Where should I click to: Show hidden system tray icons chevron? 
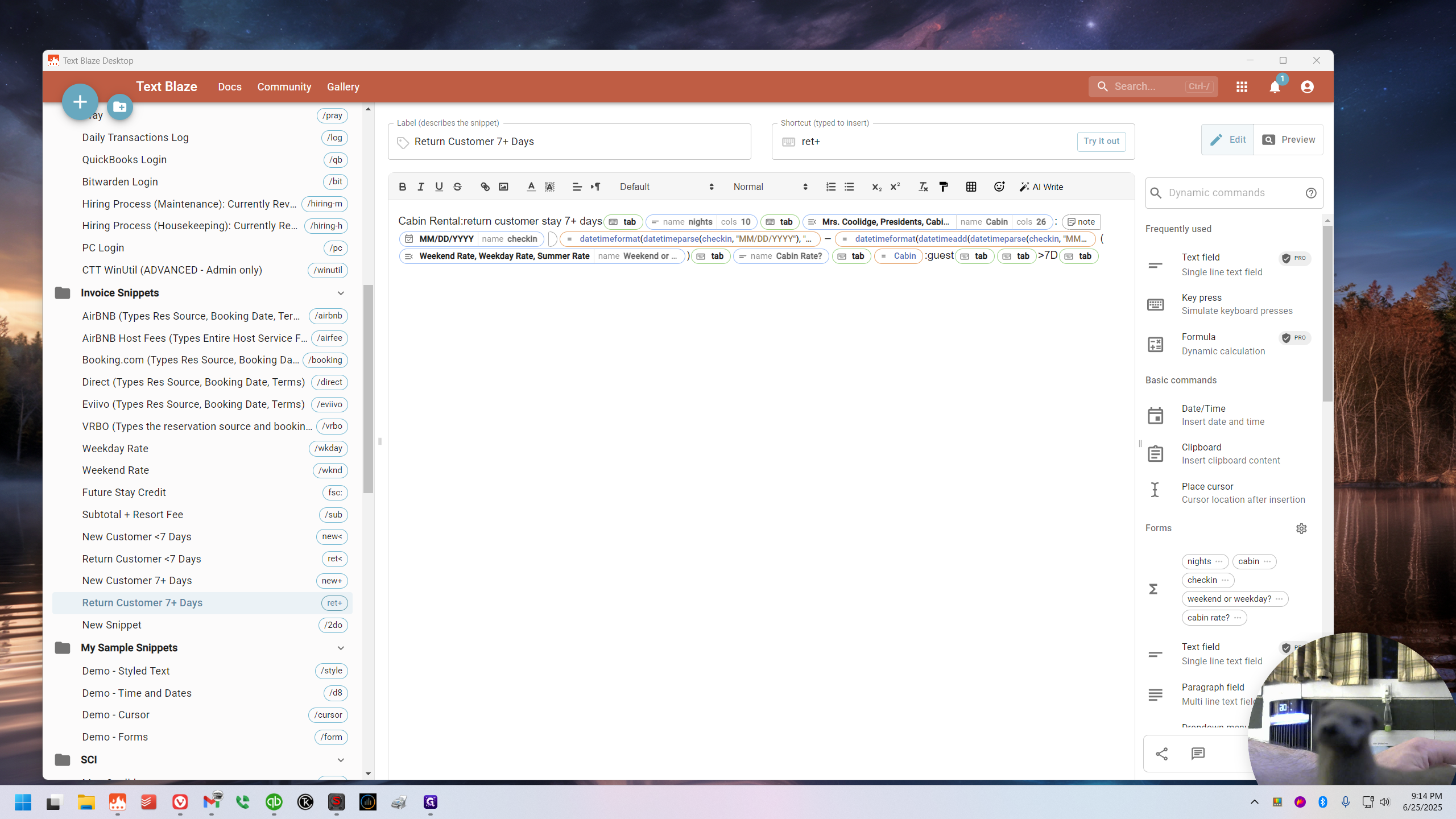pos(1254,803)
